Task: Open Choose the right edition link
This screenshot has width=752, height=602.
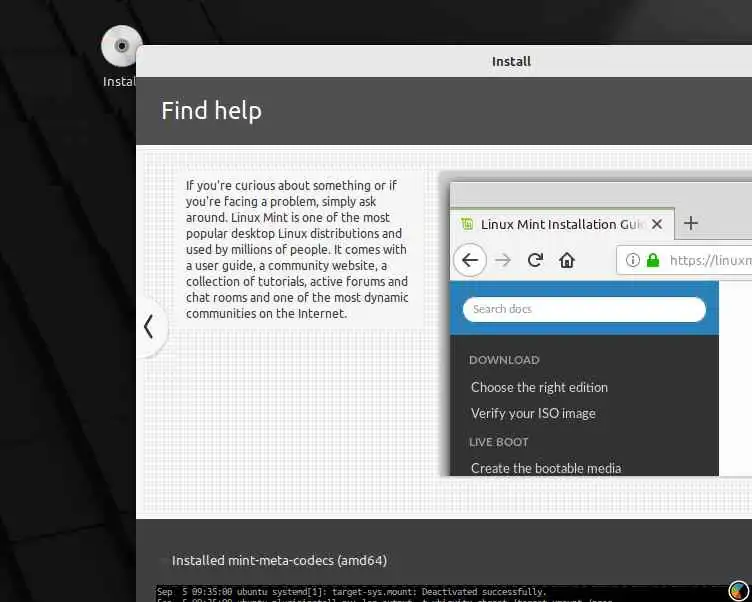Action: [539, 387]
